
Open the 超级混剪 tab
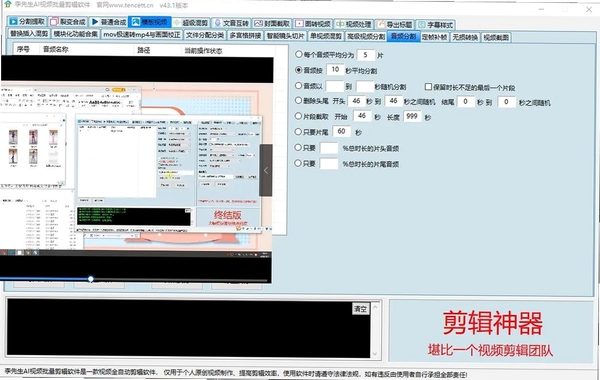(x=191, y=23)
